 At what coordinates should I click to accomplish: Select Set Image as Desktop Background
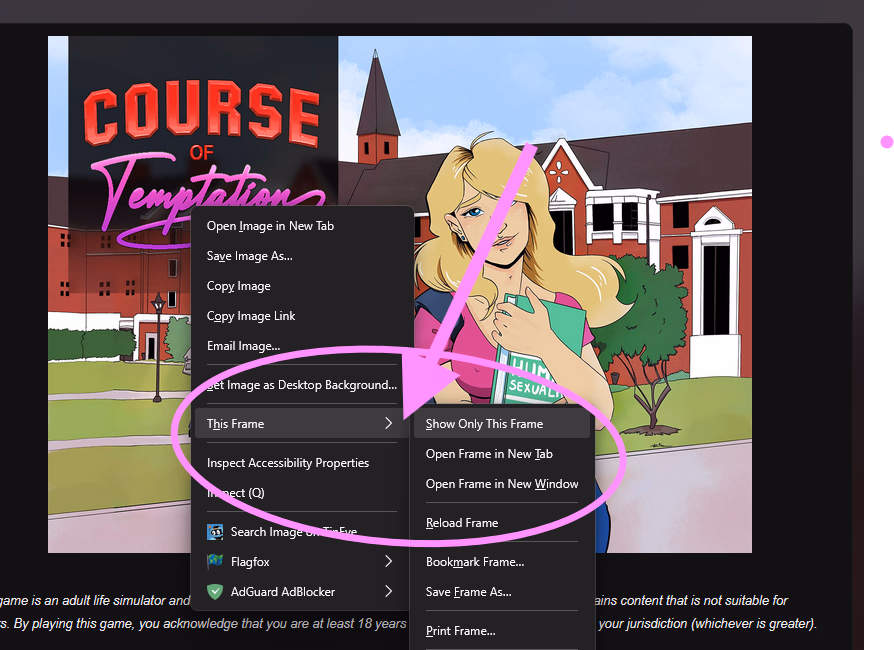tap(302, 385)
